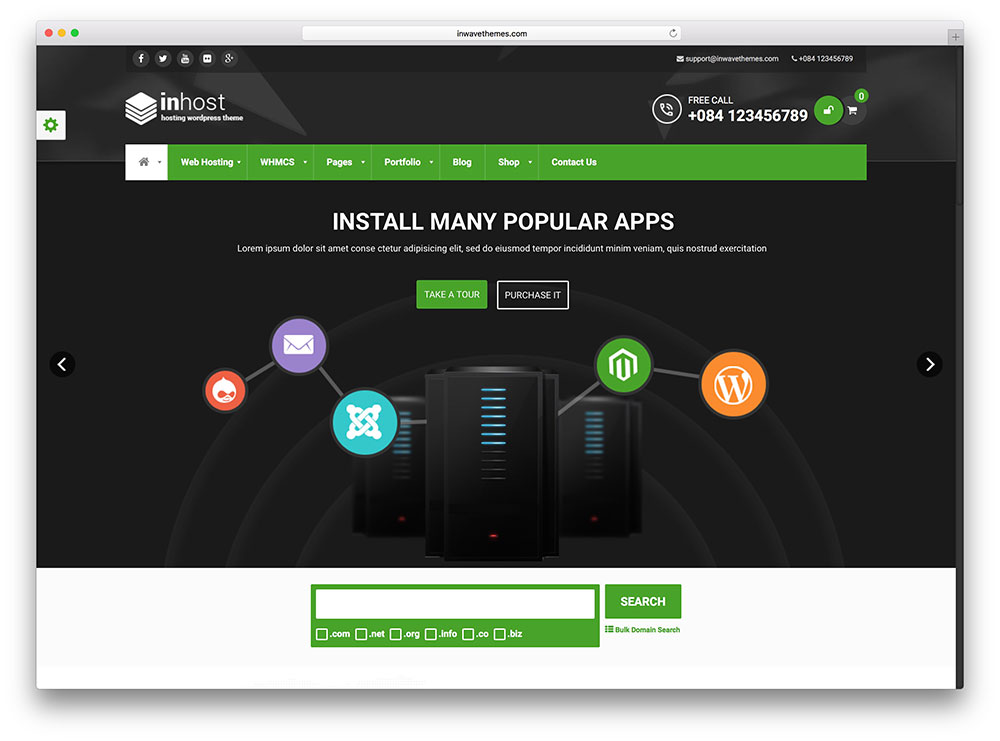This screenshot has height=741, width=1000.
Task: Click the cart item count badge
Action: coord(861,96)
